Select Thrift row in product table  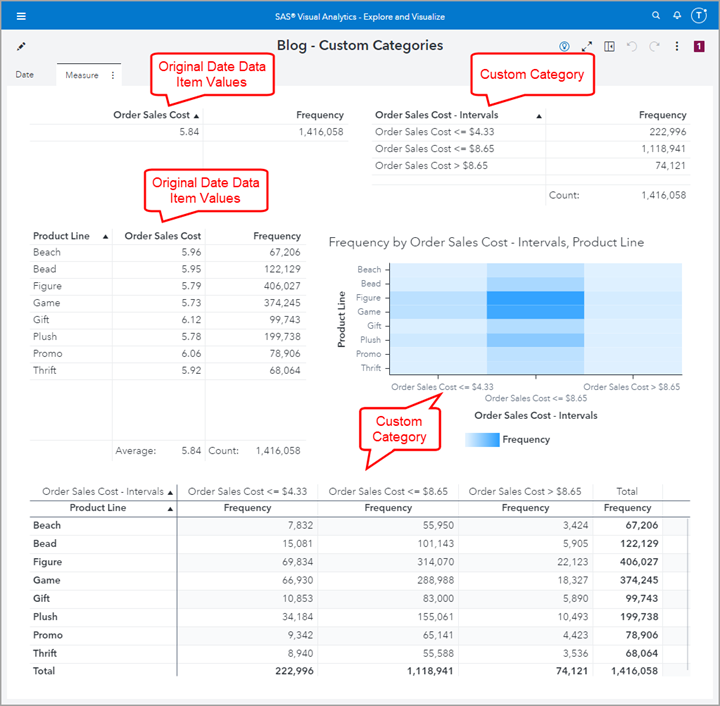[x=168, y=371]
